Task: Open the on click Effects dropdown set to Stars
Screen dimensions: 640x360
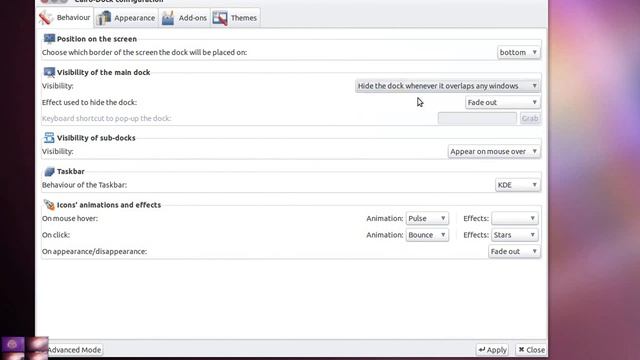Action: click(x=514, y=235)
